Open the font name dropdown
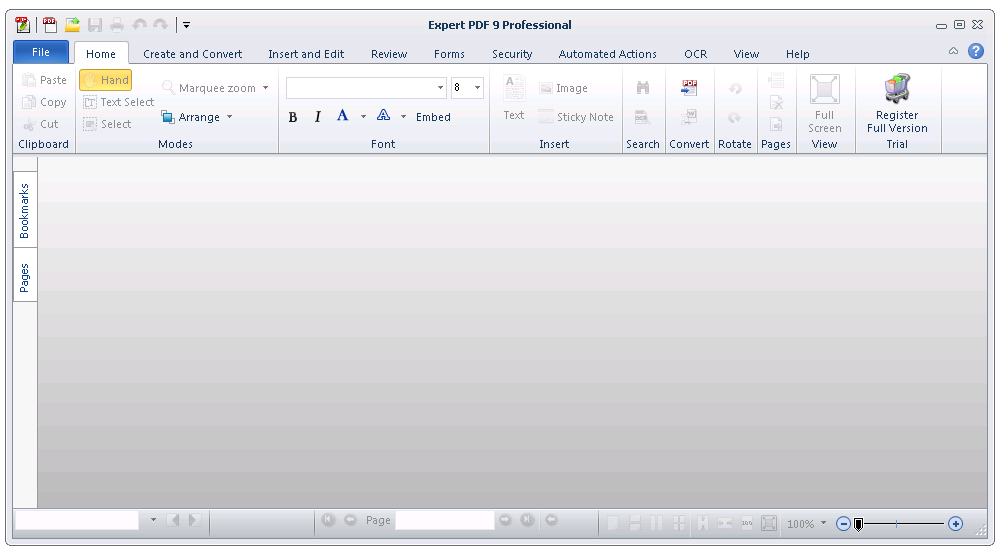1001x558 pixels. (440, 87)
